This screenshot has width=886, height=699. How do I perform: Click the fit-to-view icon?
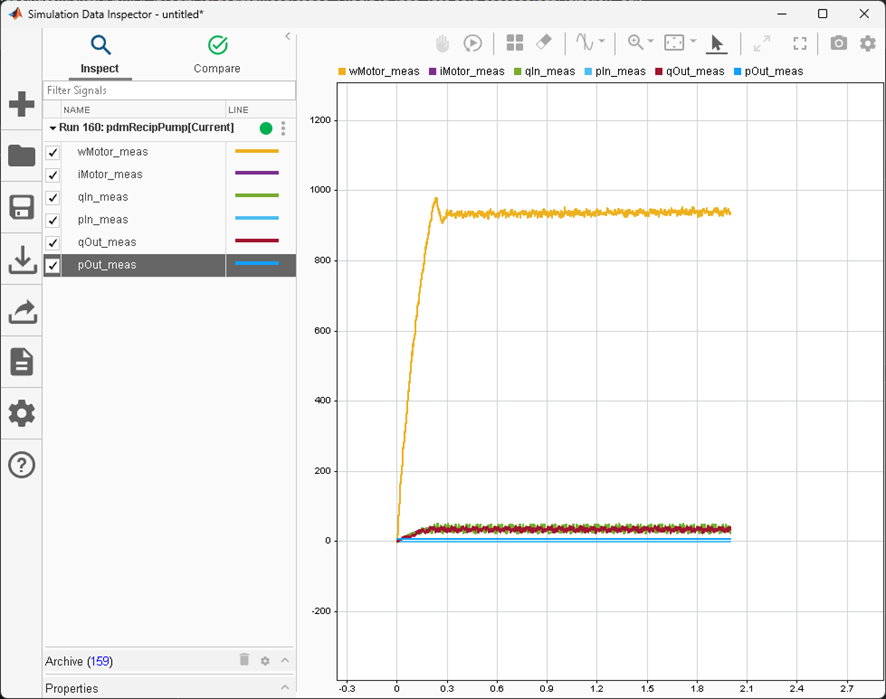pos(674,42)
